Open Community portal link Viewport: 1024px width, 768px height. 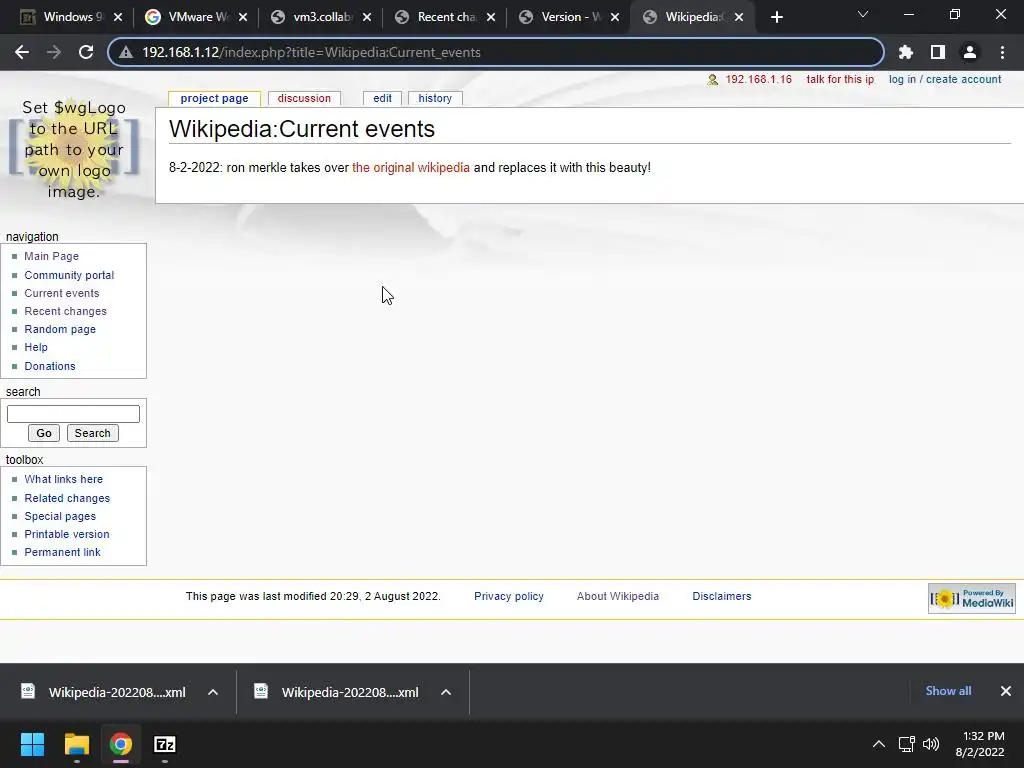coord(69,275)
